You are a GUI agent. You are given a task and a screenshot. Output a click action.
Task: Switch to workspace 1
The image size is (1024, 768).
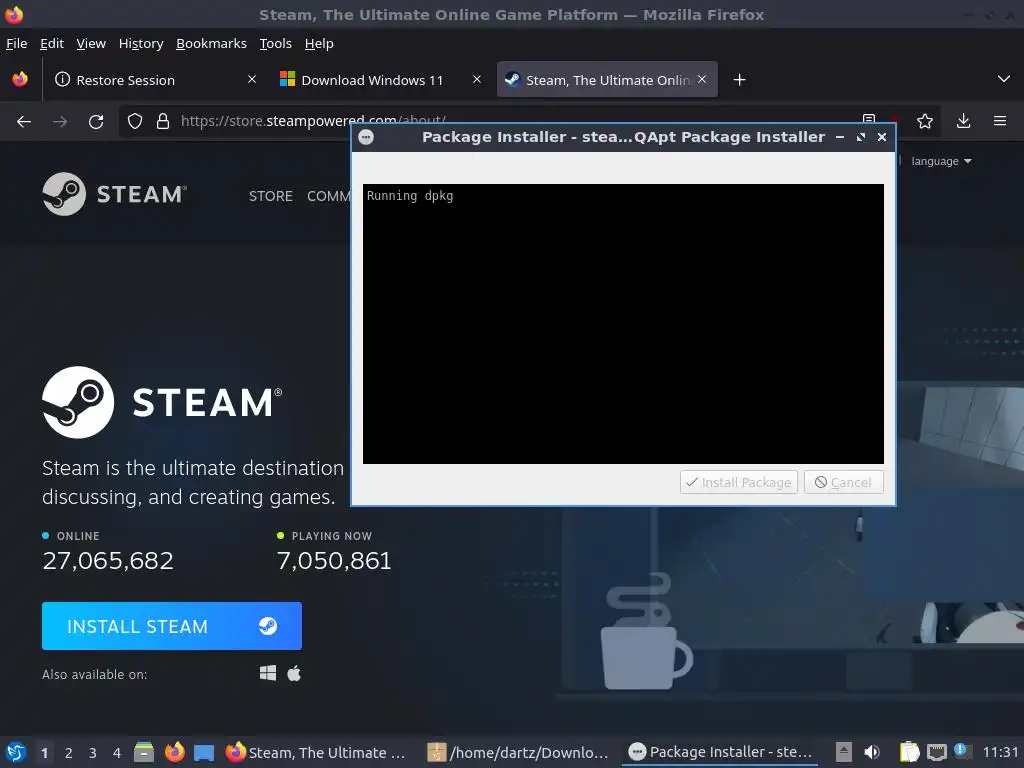click(x=44, y=753)
